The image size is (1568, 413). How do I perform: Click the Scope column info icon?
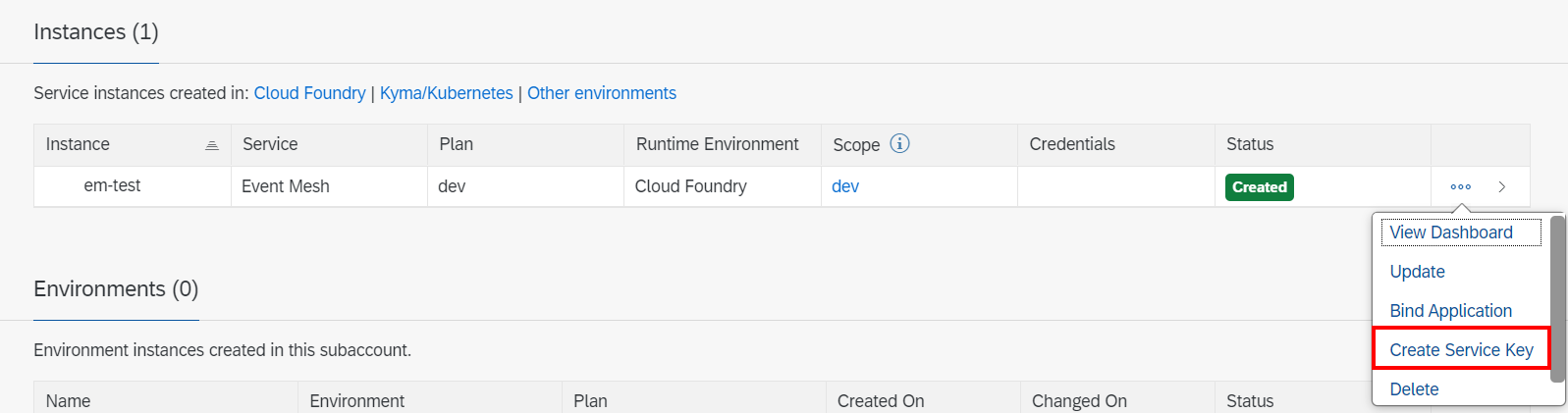click(899, 143)
